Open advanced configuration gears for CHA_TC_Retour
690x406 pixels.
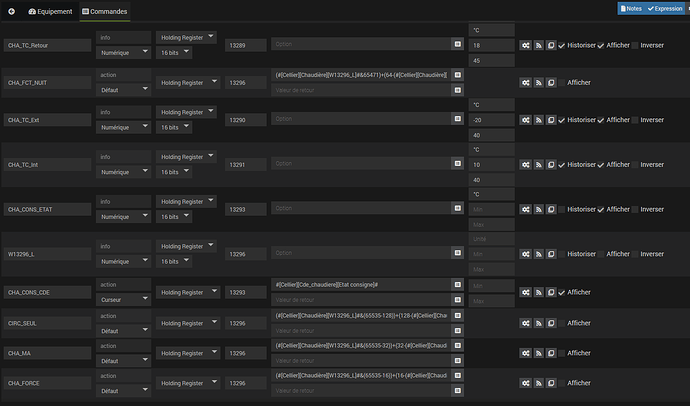click(x=525, y=45)
